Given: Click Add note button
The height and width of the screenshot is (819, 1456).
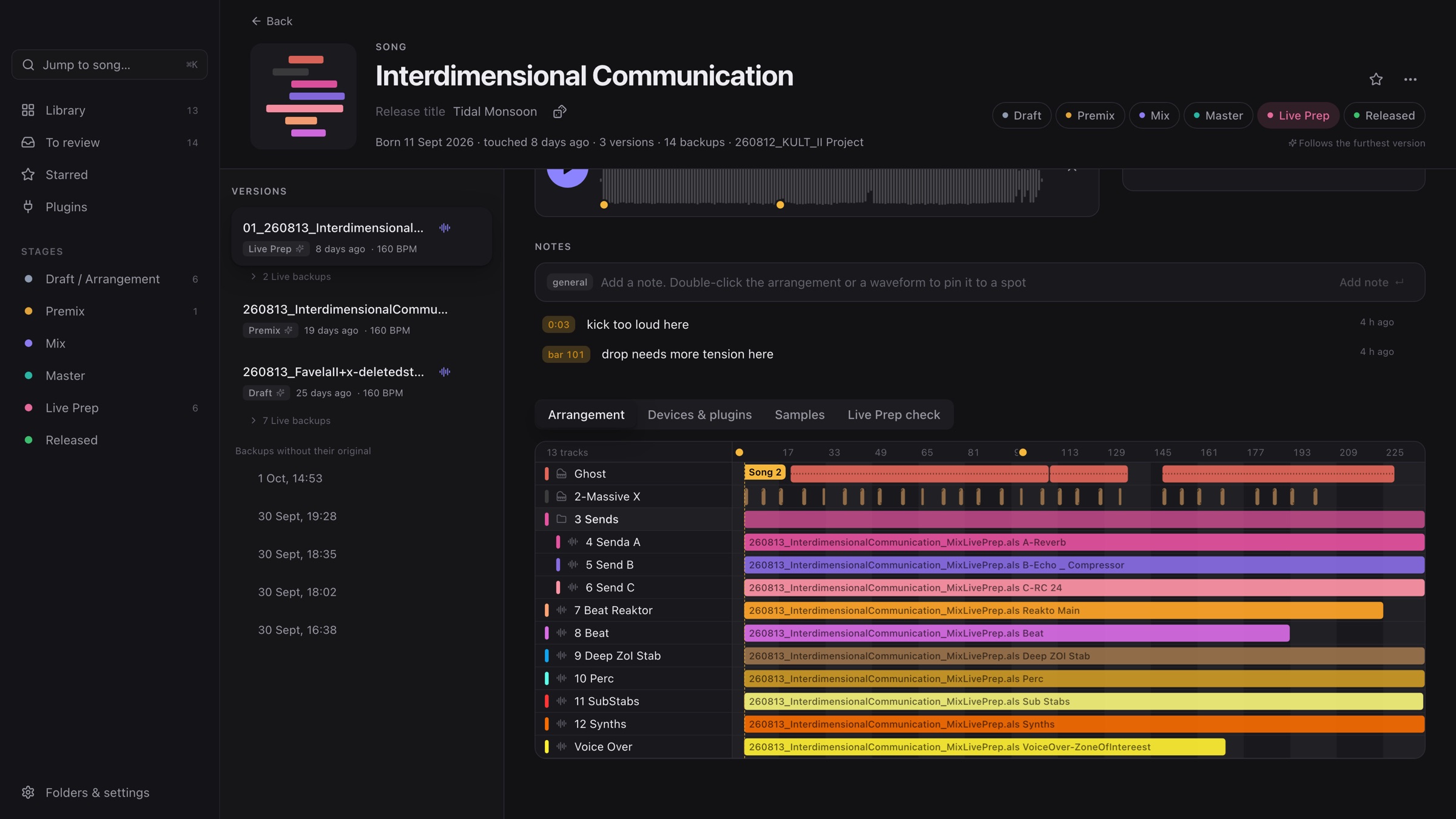Looking at the screenshot, I should click(1371, 282).
